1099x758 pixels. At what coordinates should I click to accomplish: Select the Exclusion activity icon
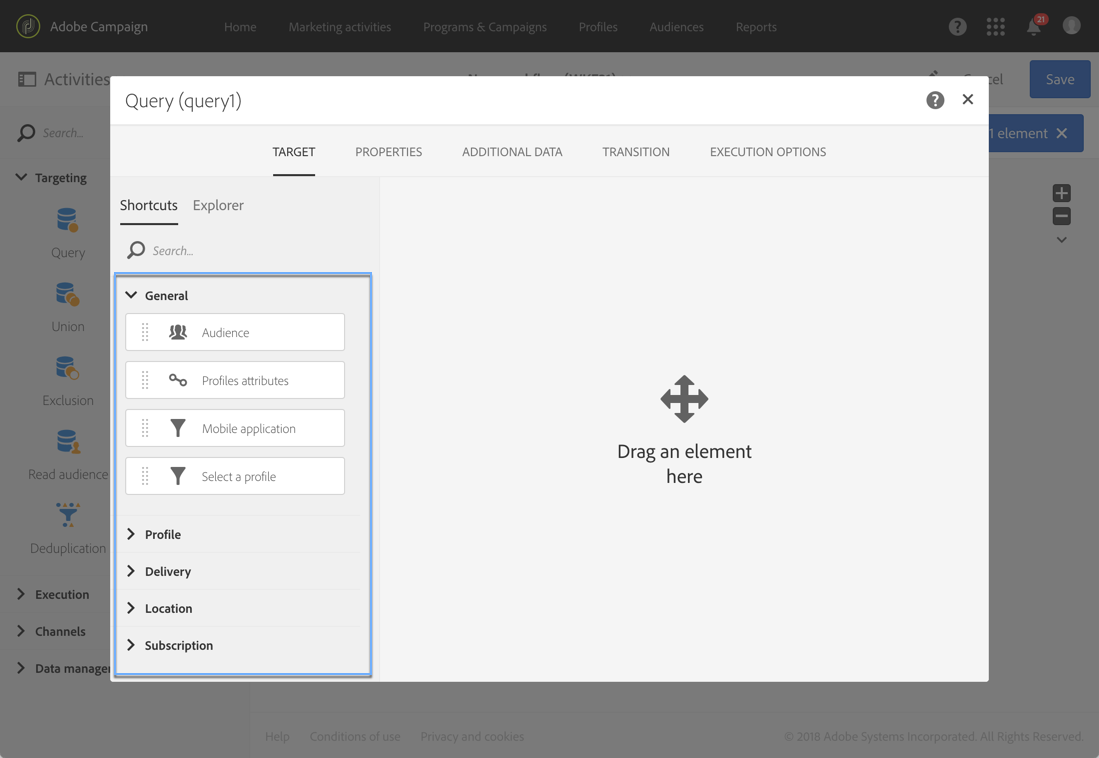[x=67, y=368]
